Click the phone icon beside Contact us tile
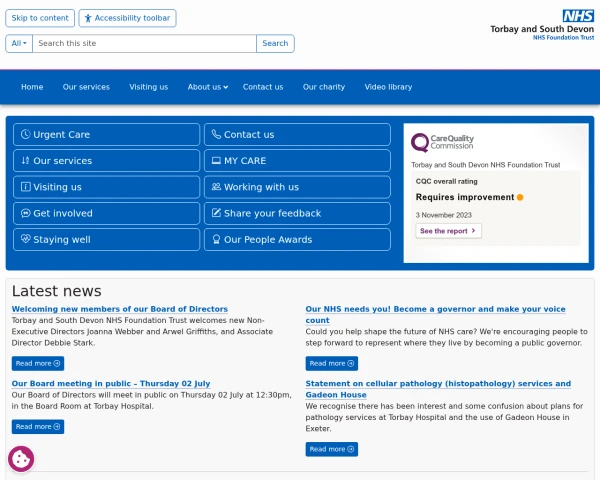600x480 pixels. point(216,134)
